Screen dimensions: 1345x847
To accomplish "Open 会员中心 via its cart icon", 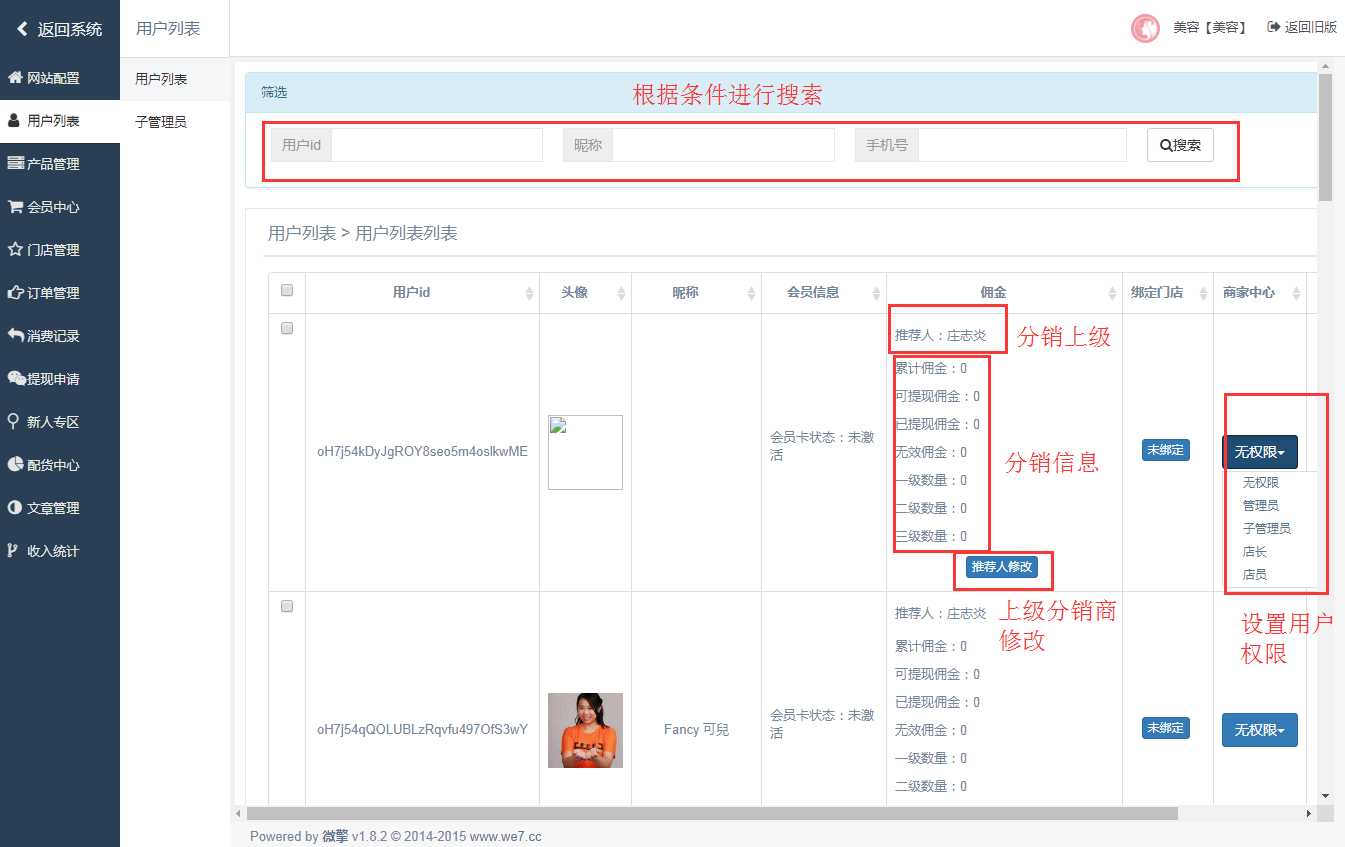I will coord(15,207).
